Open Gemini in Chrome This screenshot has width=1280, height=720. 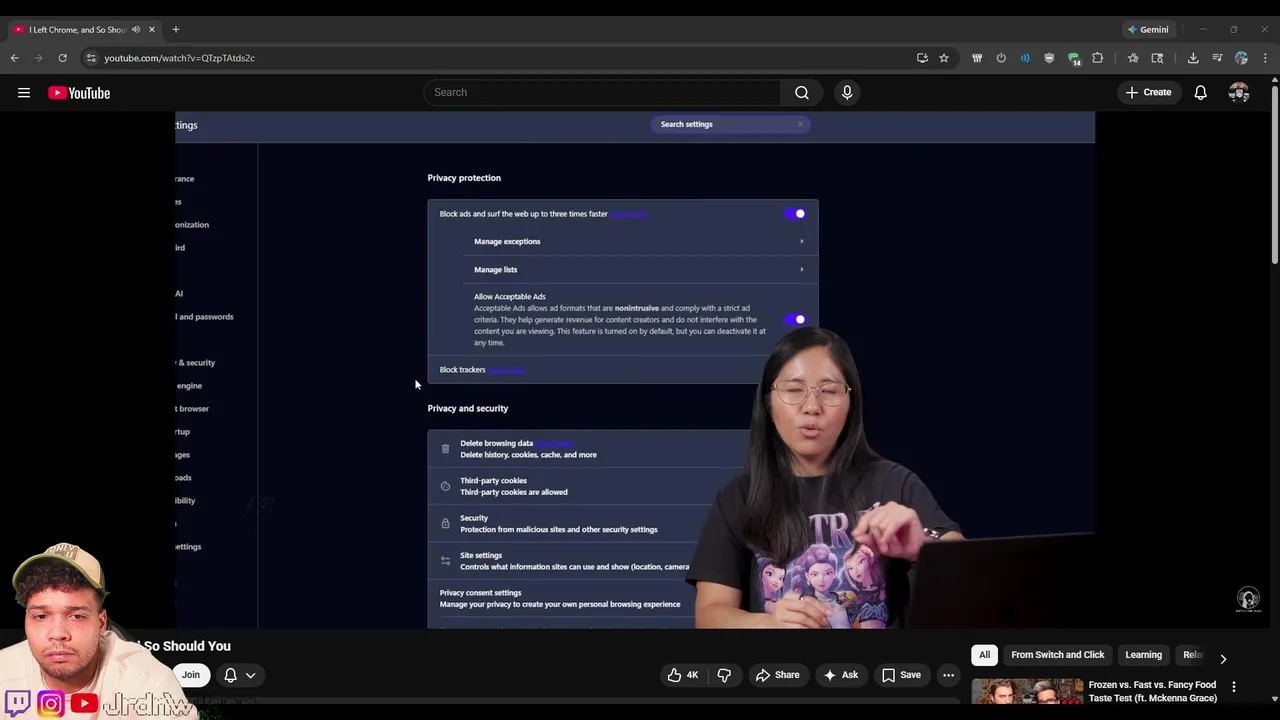1148,29
